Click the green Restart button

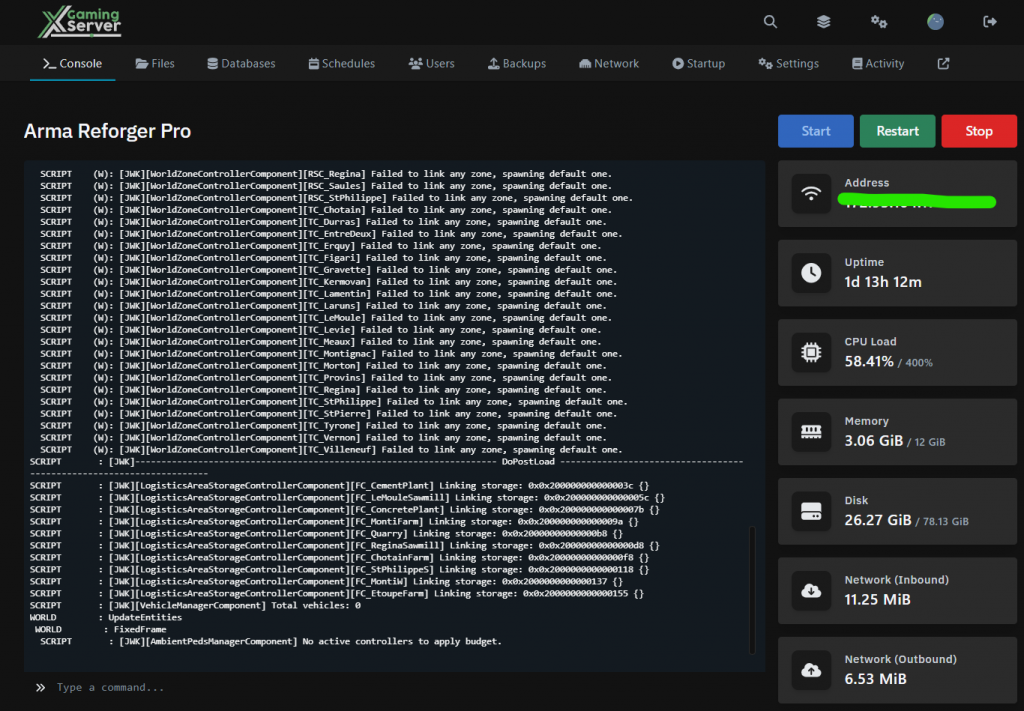[897, 131]
